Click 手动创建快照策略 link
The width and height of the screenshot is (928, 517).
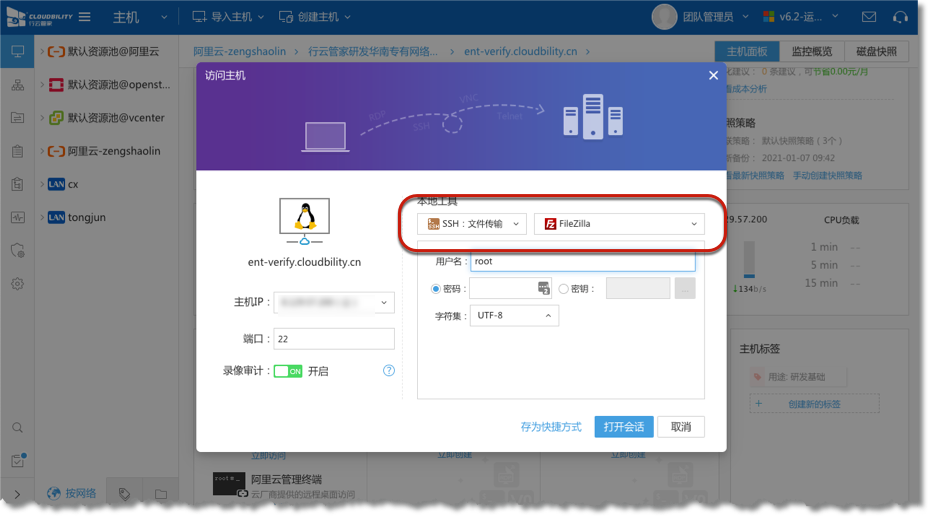[x=827, y=176]
